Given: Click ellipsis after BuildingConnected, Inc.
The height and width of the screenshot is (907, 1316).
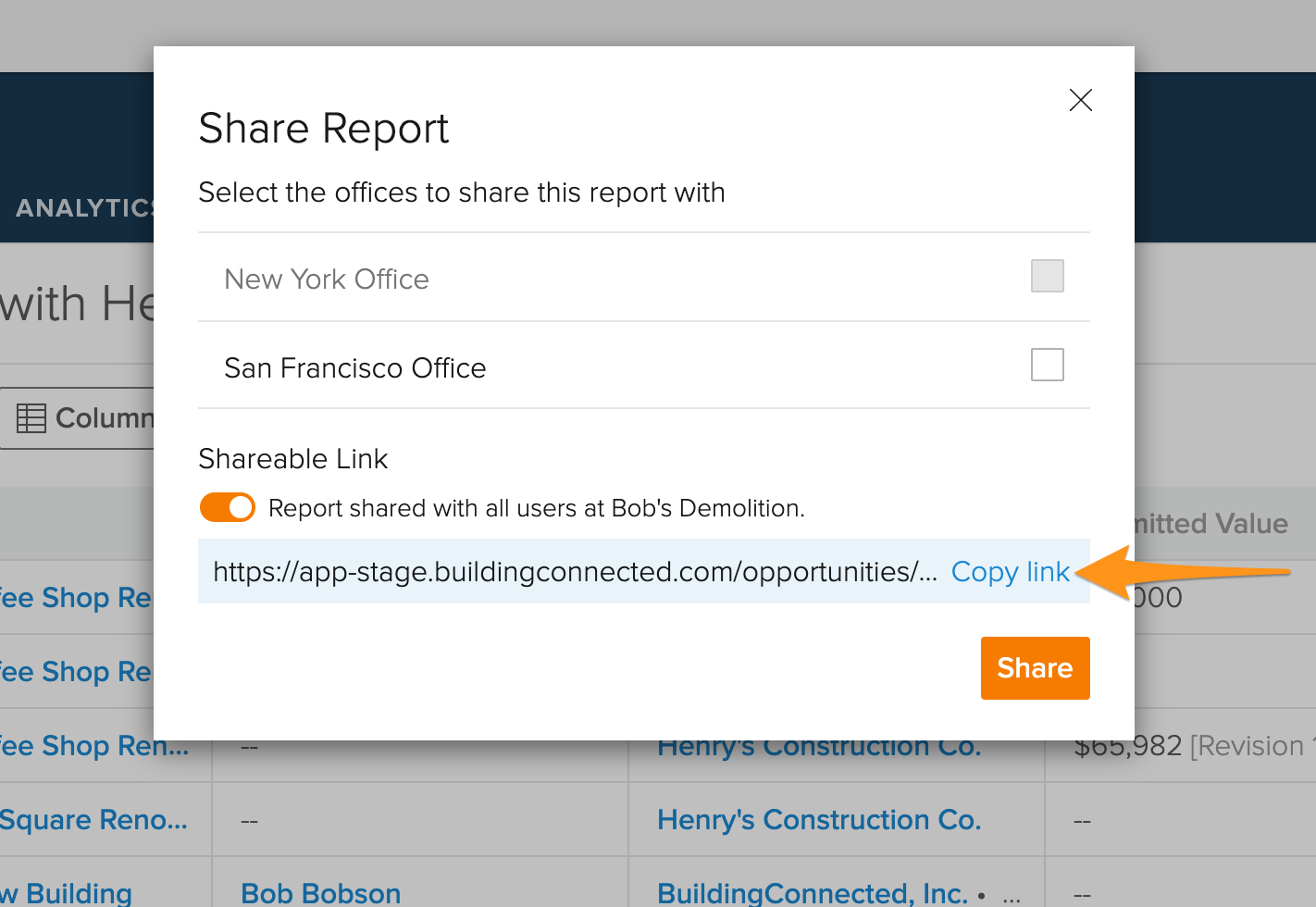Looking at the screenshot, I should [x=1012, y=896].
